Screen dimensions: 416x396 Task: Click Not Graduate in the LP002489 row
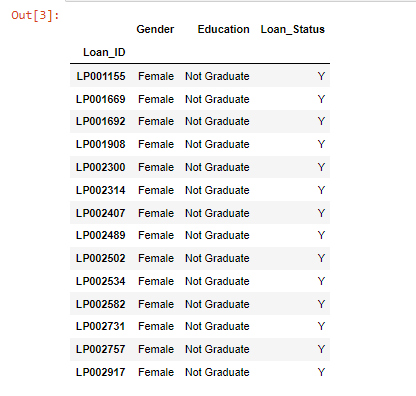(x=217, y=235)
